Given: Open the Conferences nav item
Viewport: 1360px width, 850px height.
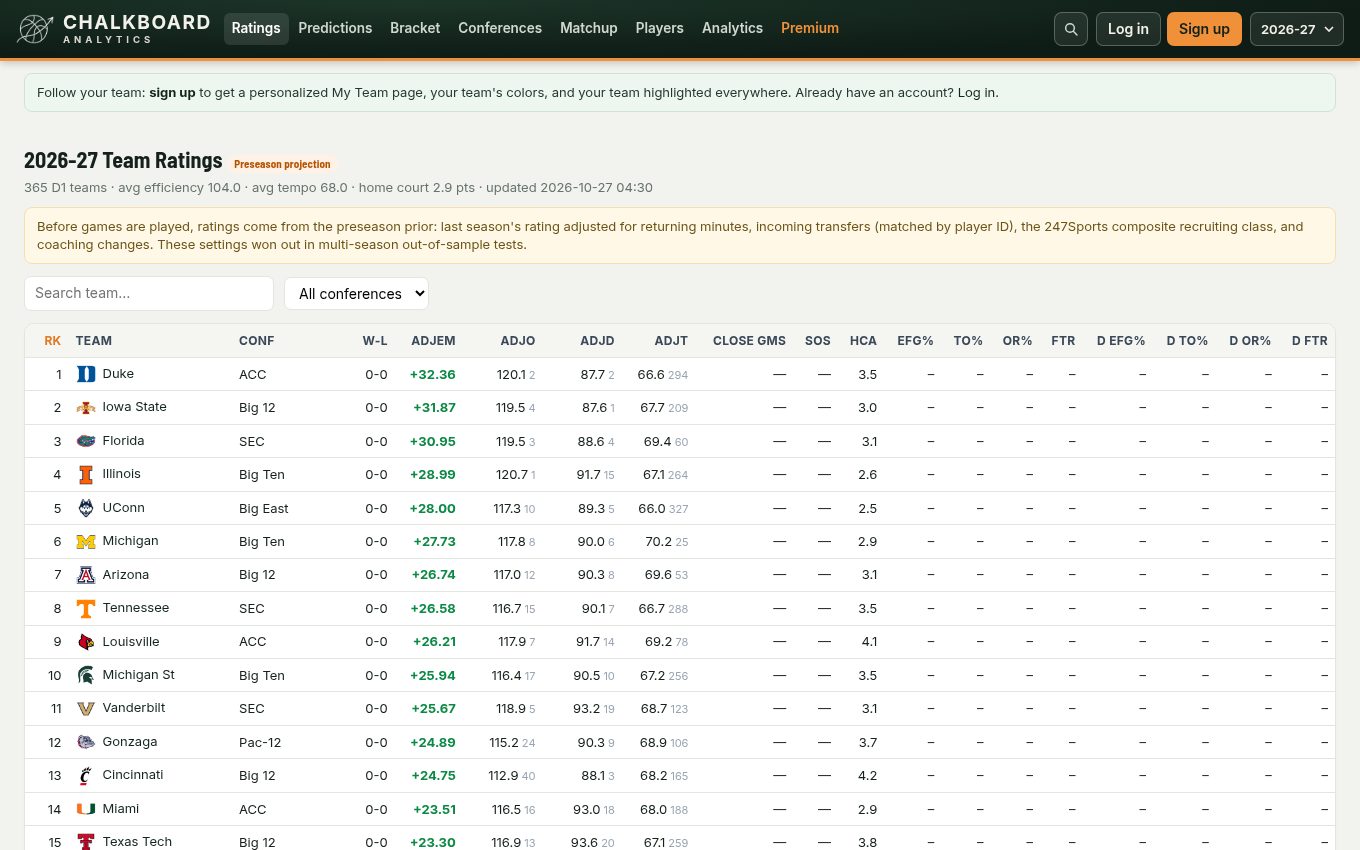Looking at the screenshot, I should point(500,28).
